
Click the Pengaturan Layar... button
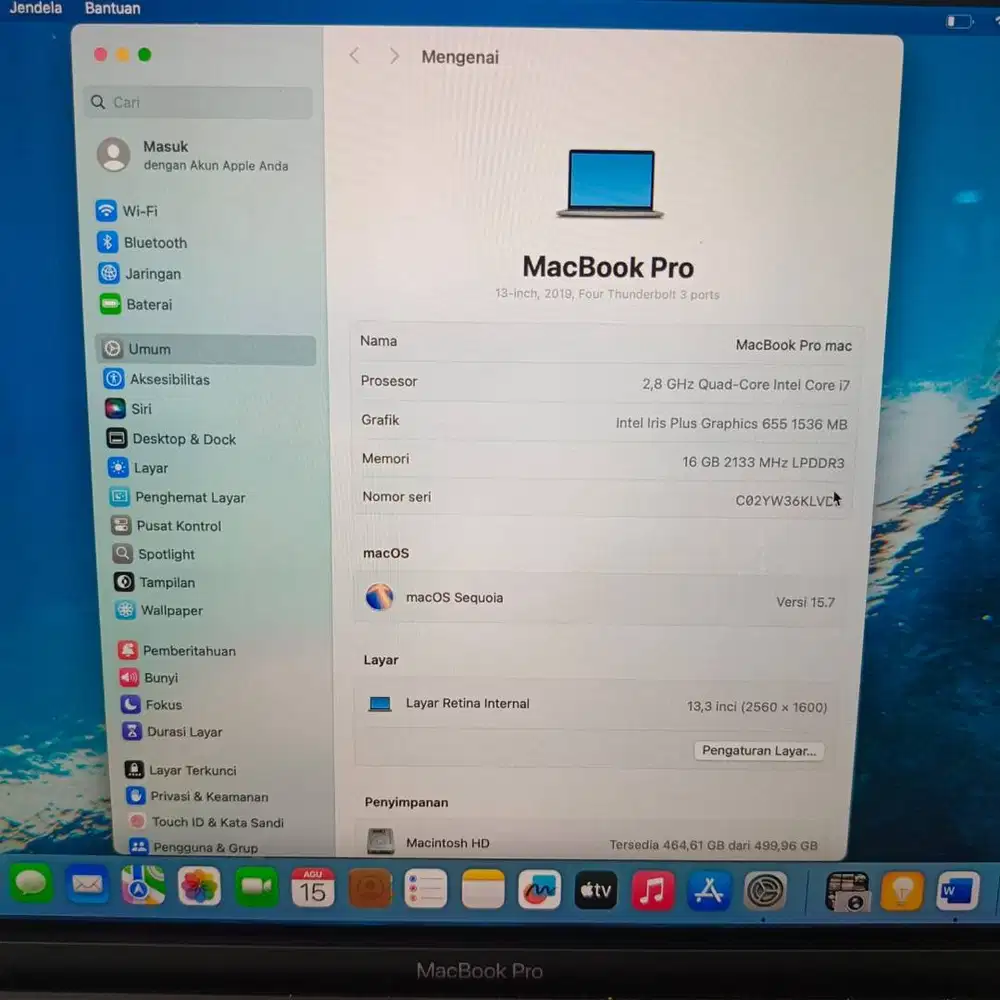(759, 750)
